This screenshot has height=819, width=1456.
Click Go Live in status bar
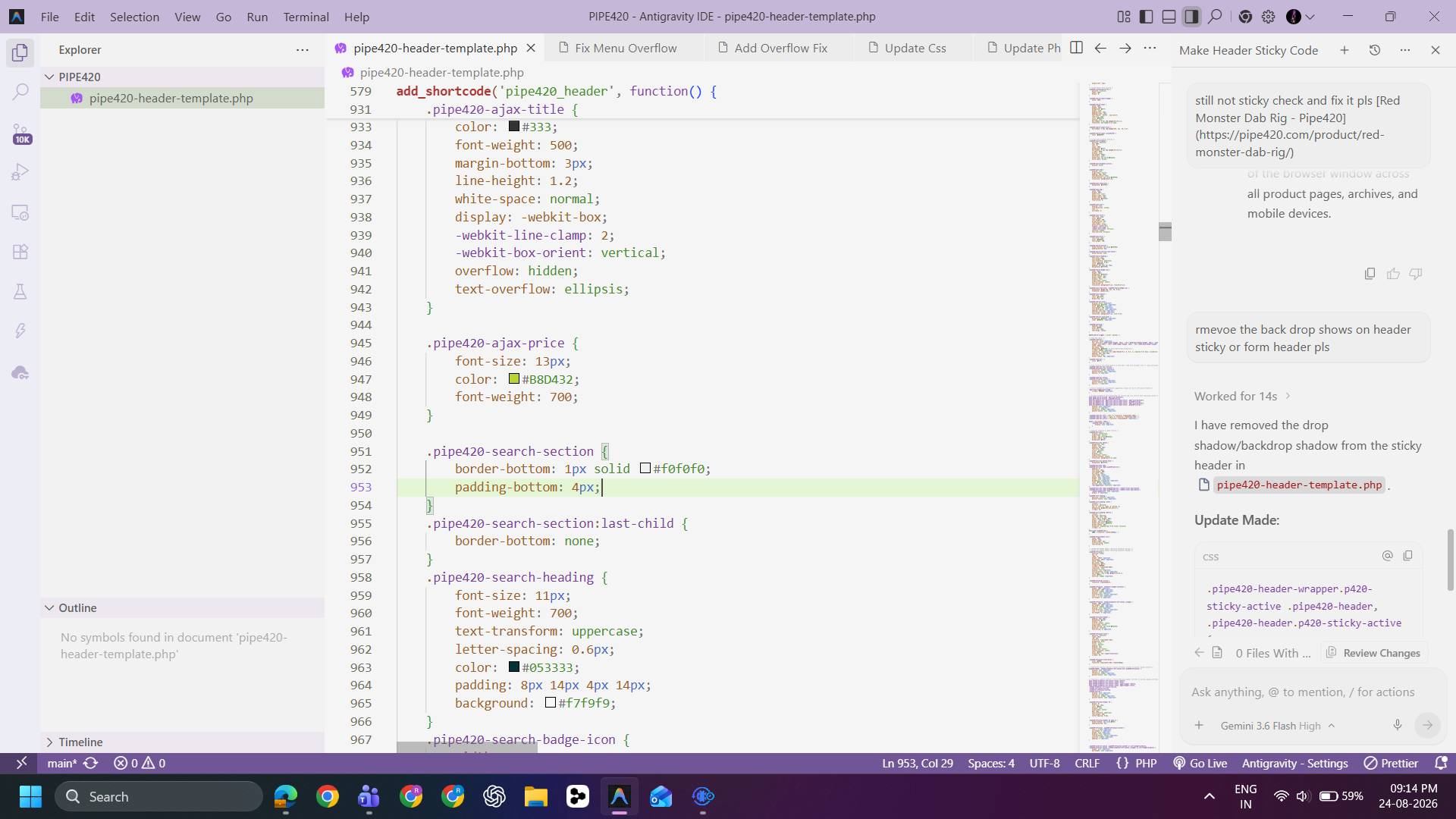1200,763
